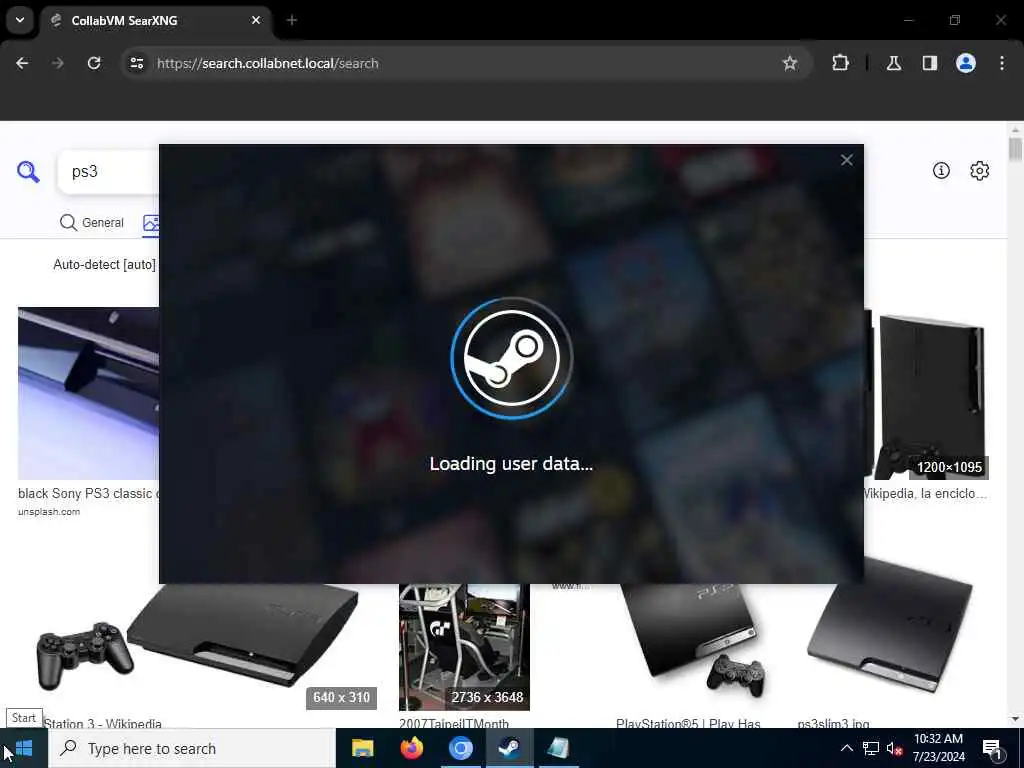Viewport: 1024px width, 768px height.
Task: Open Chrome tab search dropdown
Action: tap(20, 20)
